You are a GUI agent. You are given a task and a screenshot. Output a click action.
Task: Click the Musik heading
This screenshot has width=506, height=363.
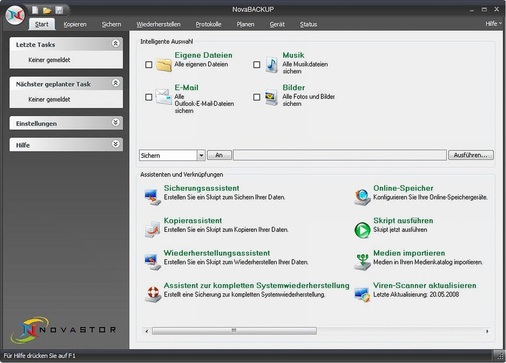tap(293, 55)
